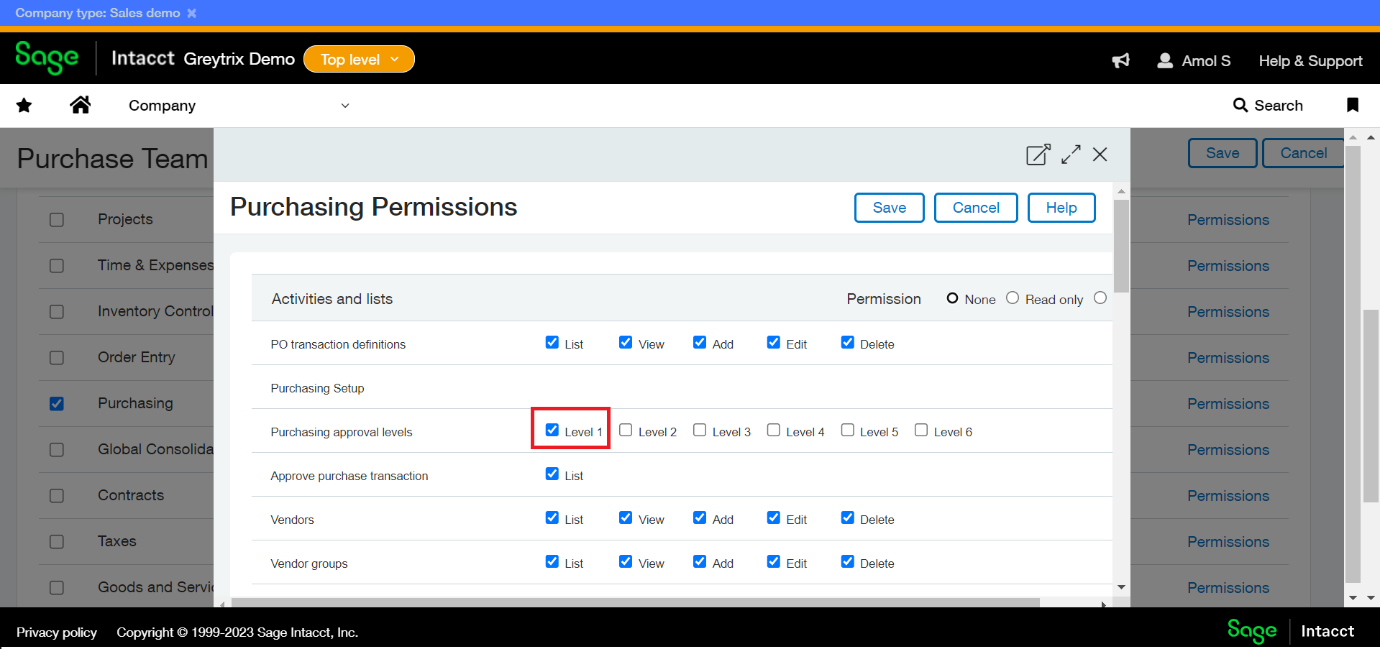Toggle Add checkbox for Vendor groups

tap(699, 562)
